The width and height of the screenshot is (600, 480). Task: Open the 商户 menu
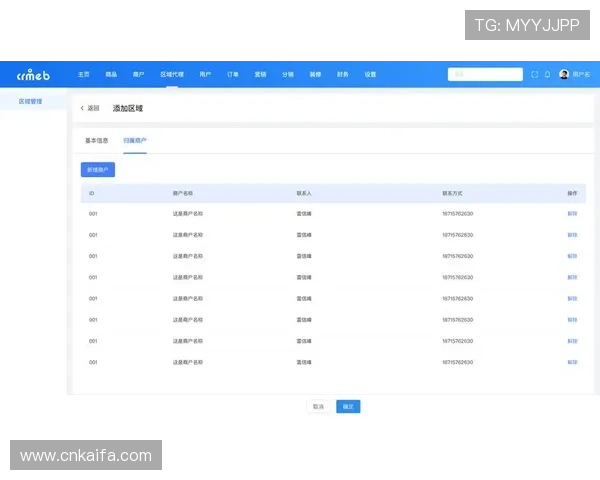(139, 74)
